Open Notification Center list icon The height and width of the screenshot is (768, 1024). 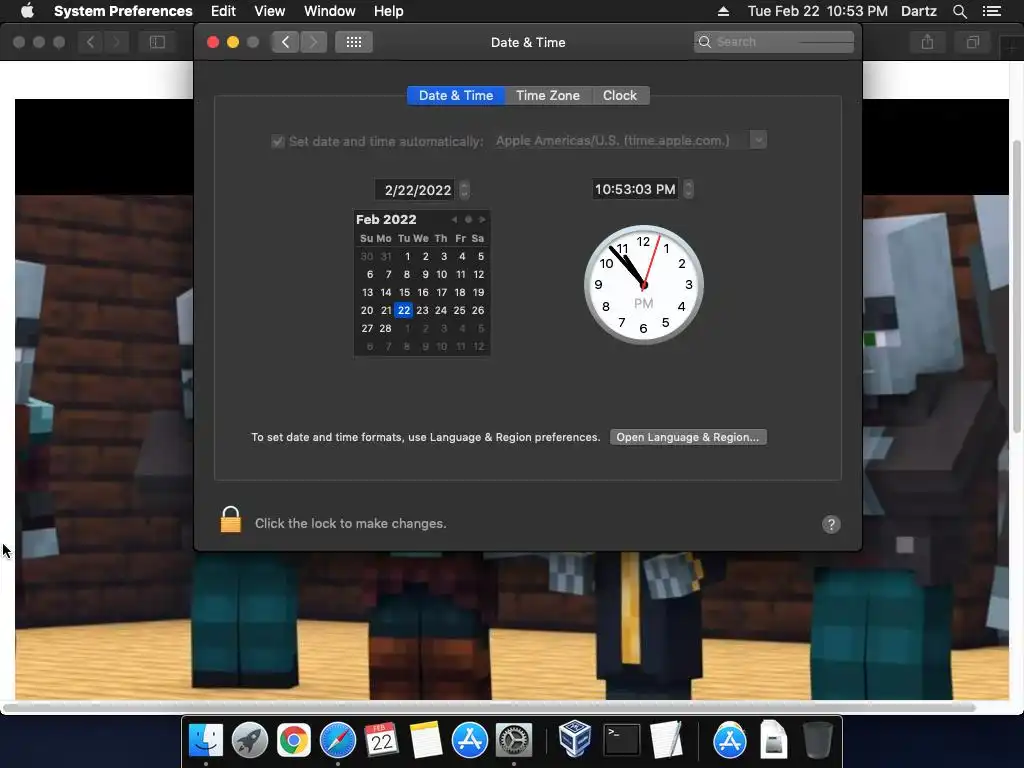point(992,11)
